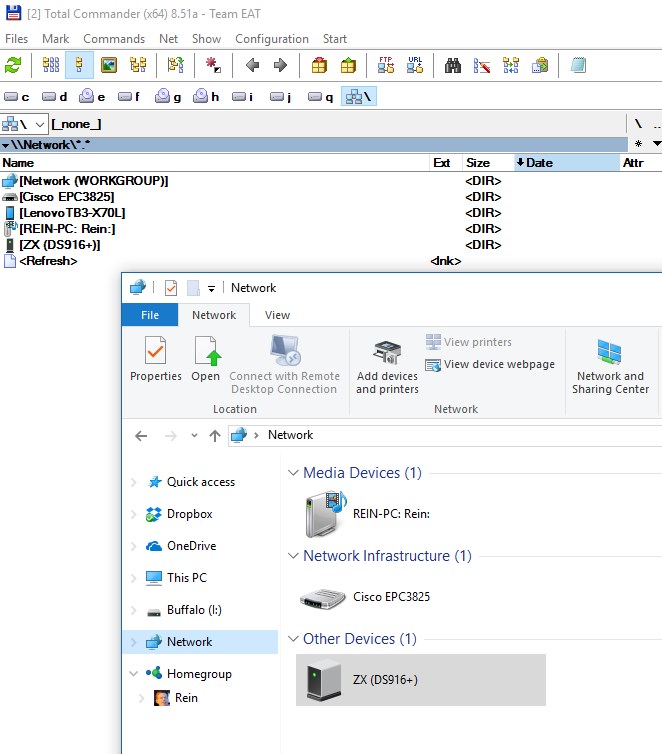
Task: Switch to drive c button
Action: pyautogui.click(x=17, y=97)
